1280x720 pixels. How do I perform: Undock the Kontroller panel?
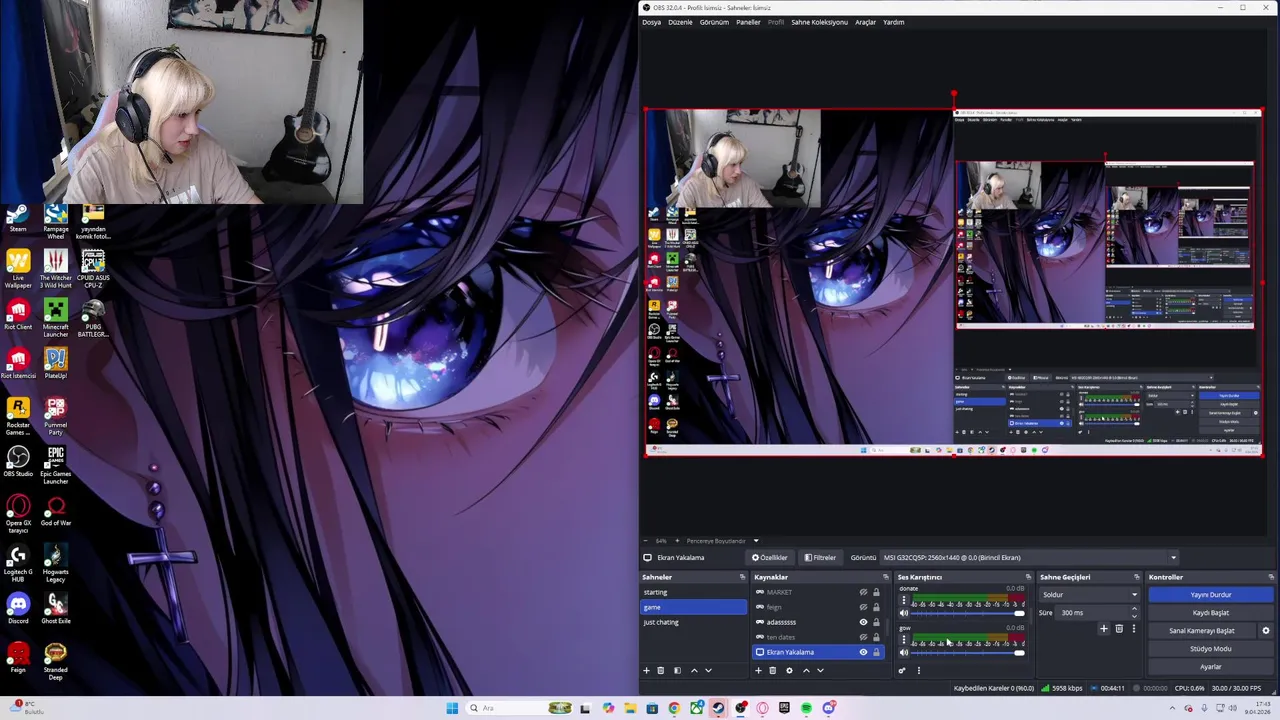point(1271,577)
